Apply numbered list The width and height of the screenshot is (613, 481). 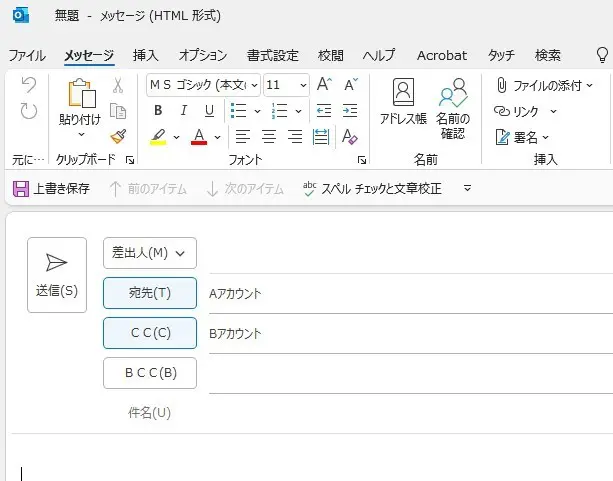coord(280,111)
